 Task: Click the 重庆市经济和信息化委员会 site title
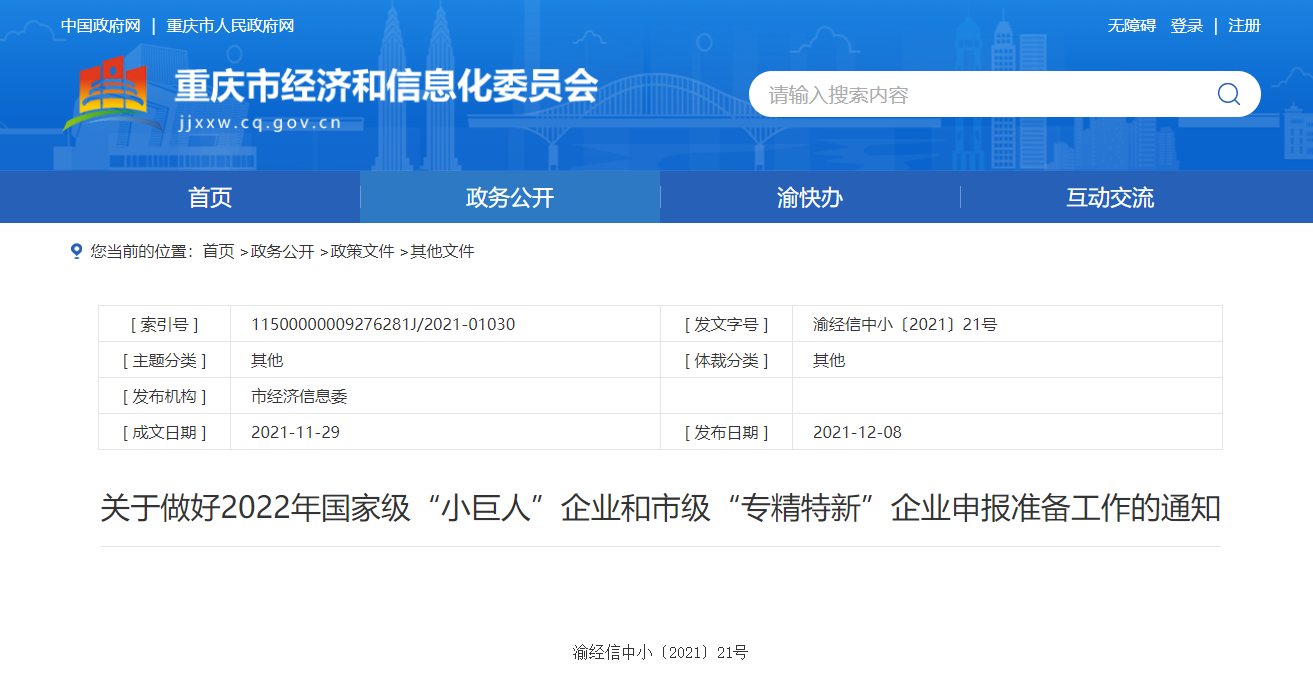(386, 87)
